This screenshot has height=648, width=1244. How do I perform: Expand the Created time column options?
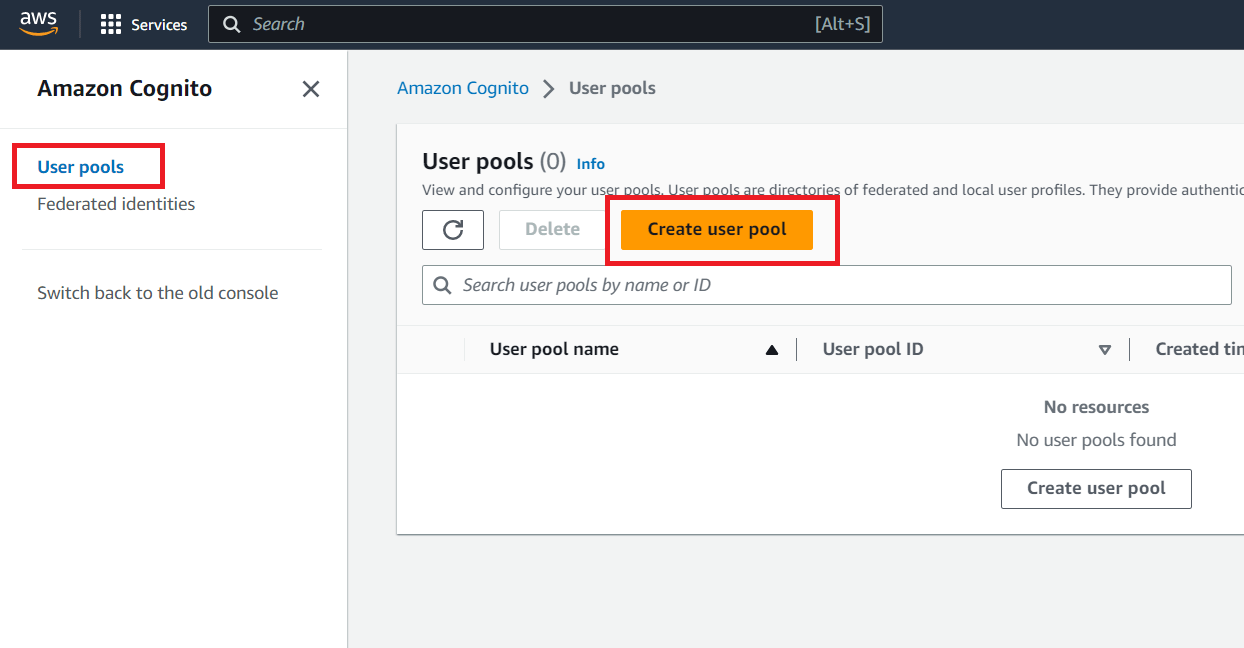click(x=1199, y=348)
